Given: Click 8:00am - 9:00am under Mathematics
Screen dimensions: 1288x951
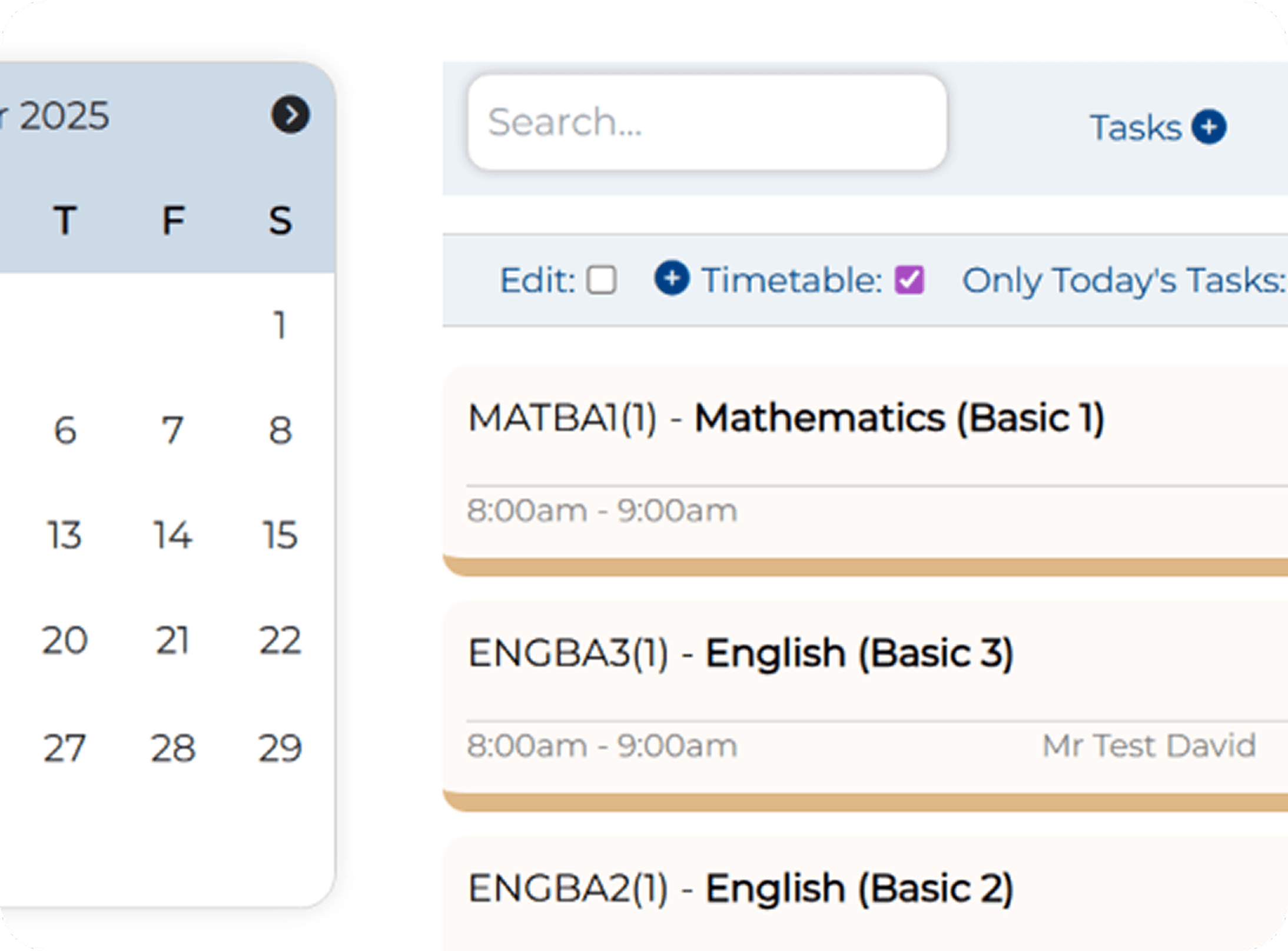Looking at the screenshot, I should [x=602, y=510].
